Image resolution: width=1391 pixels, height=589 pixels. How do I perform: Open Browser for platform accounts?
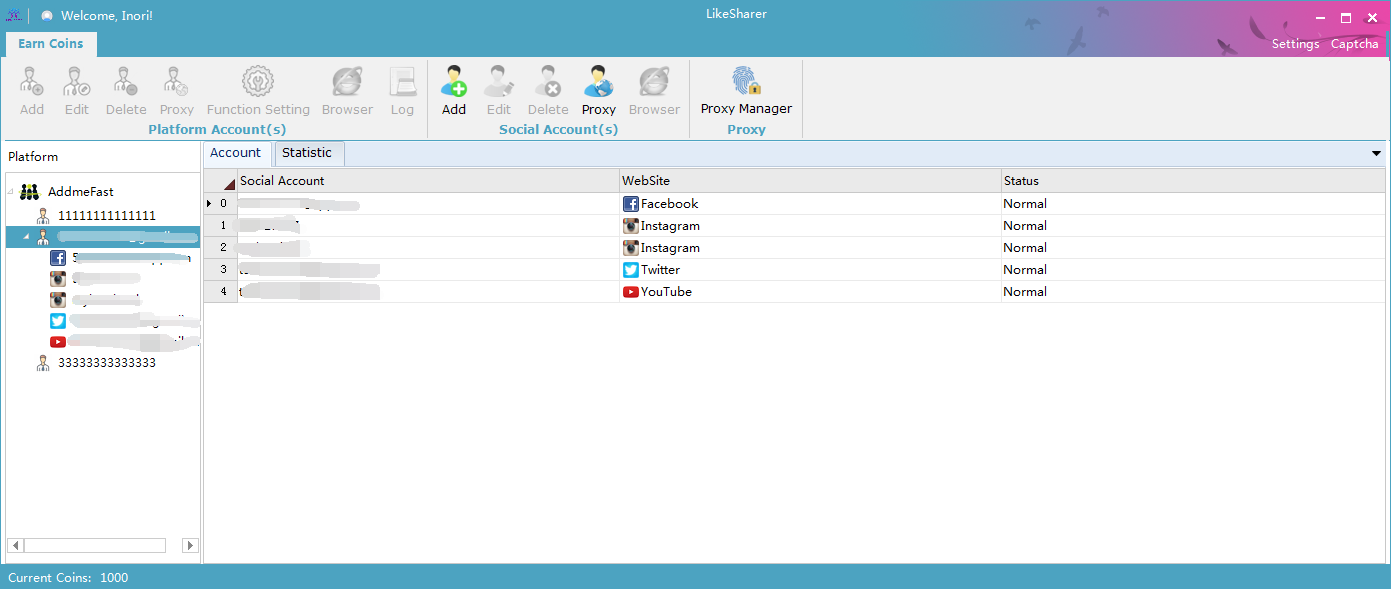click(x=347, y=91)
